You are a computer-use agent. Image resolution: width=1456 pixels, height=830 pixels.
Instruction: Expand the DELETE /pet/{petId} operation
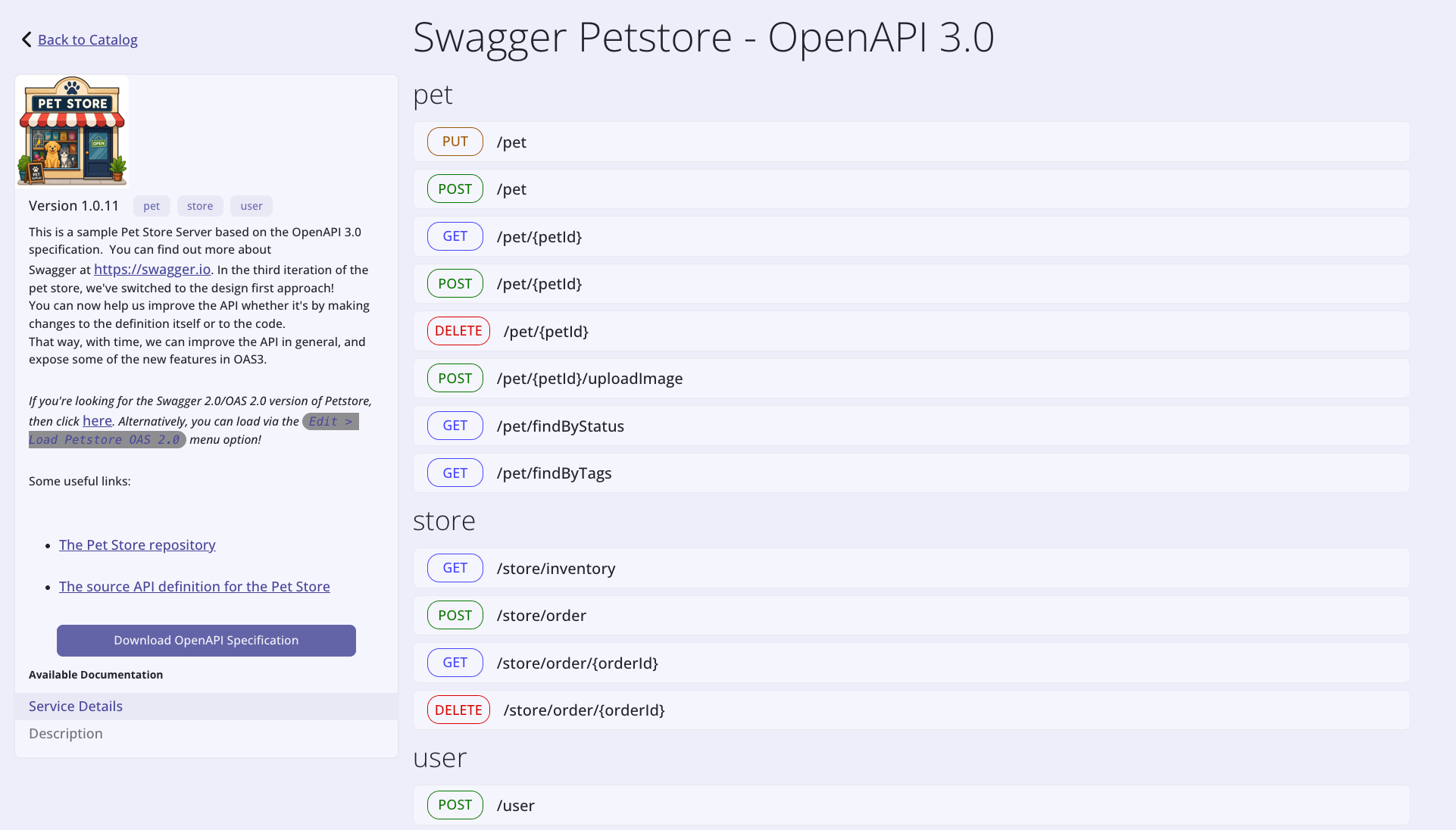point(911,331)
